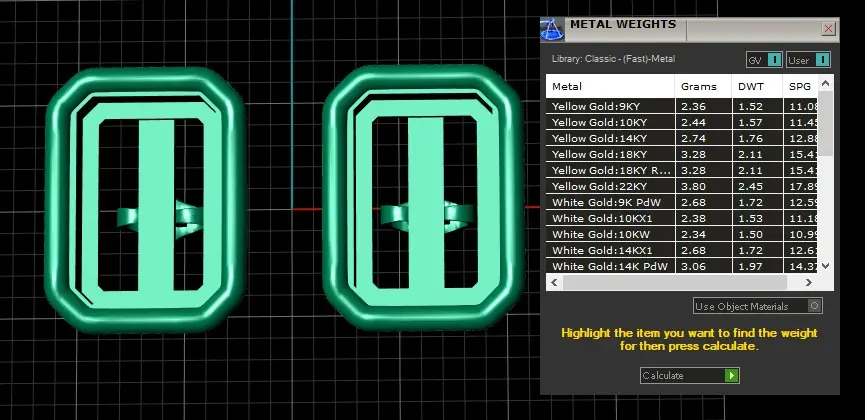
Task: Select the Yellow Gold:18KY R... row
Action: pos(682,170)
